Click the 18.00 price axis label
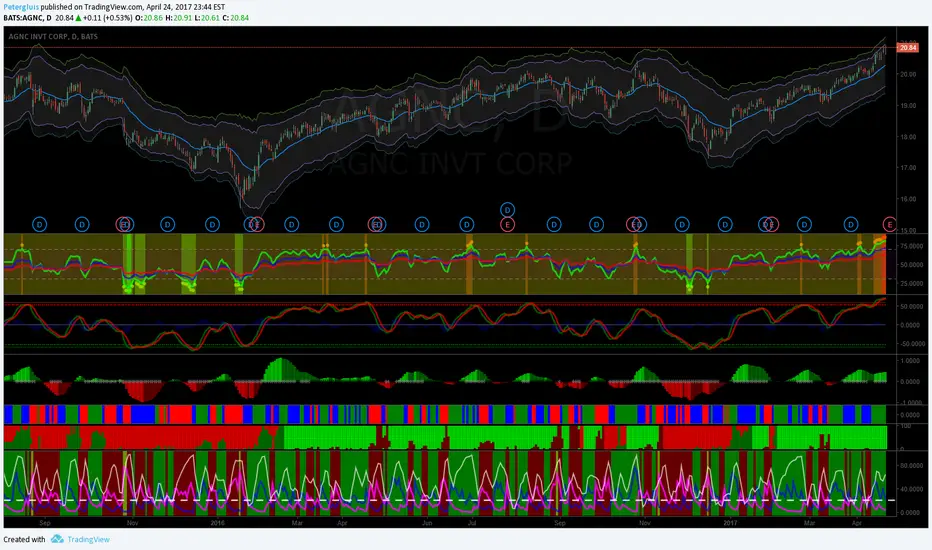 click(908, 137)
